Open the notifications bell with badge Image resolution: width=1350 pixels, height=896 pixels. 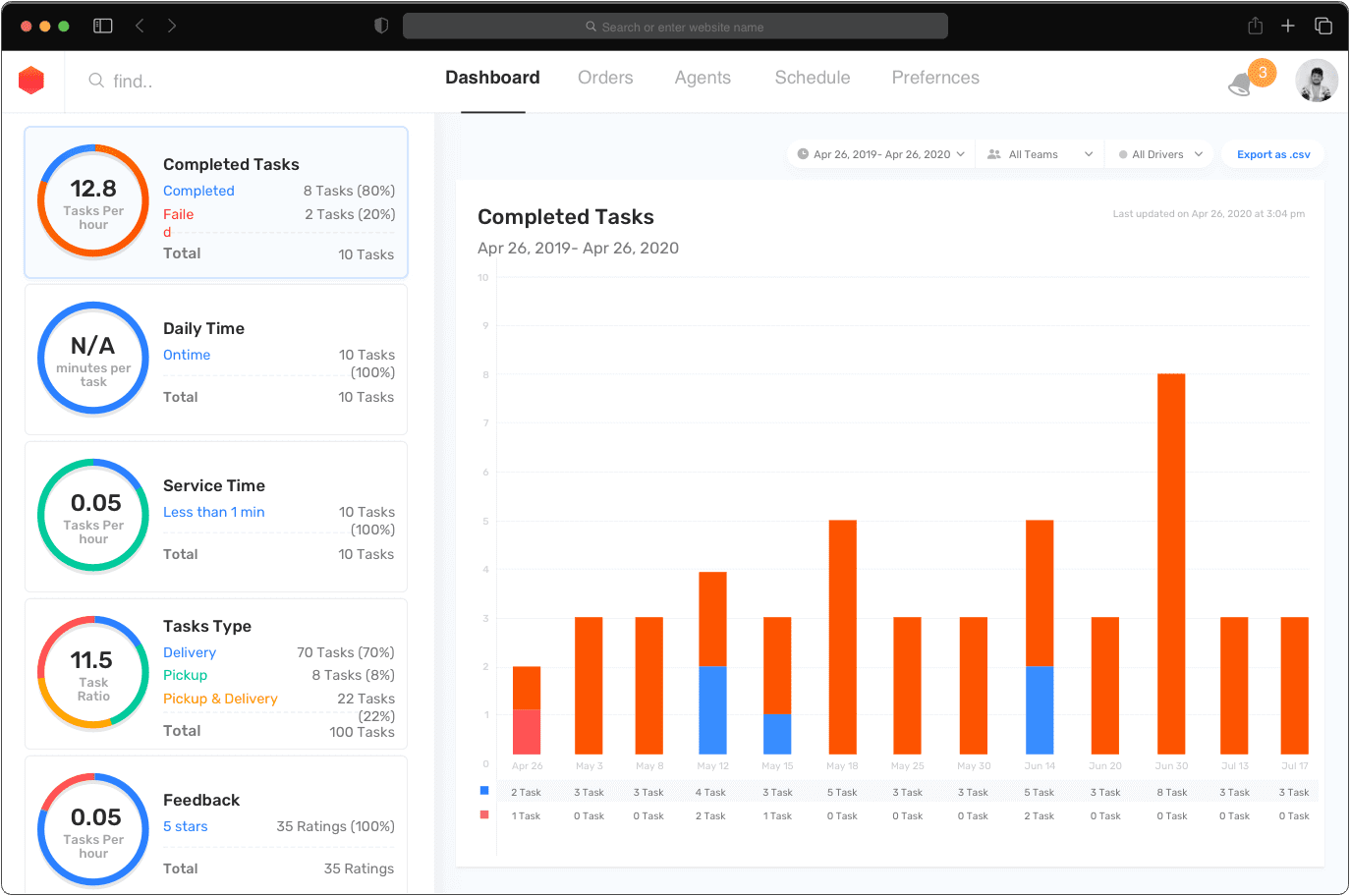[1242, 84]
